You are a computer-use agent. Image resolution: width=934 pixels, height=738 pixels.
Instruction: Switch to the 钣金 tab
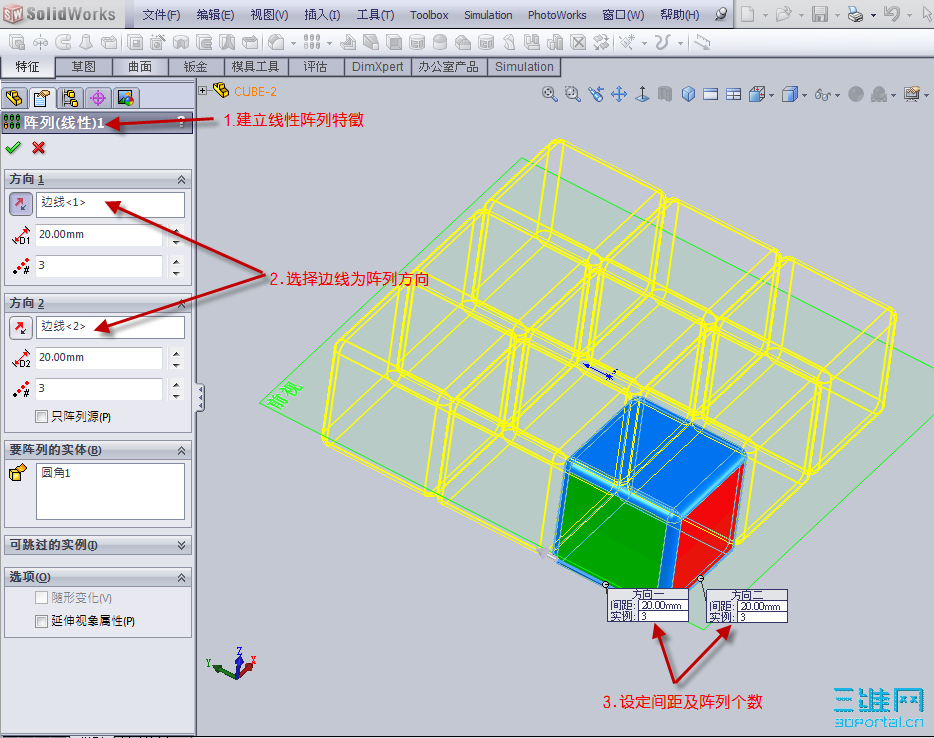pos(195,67)
